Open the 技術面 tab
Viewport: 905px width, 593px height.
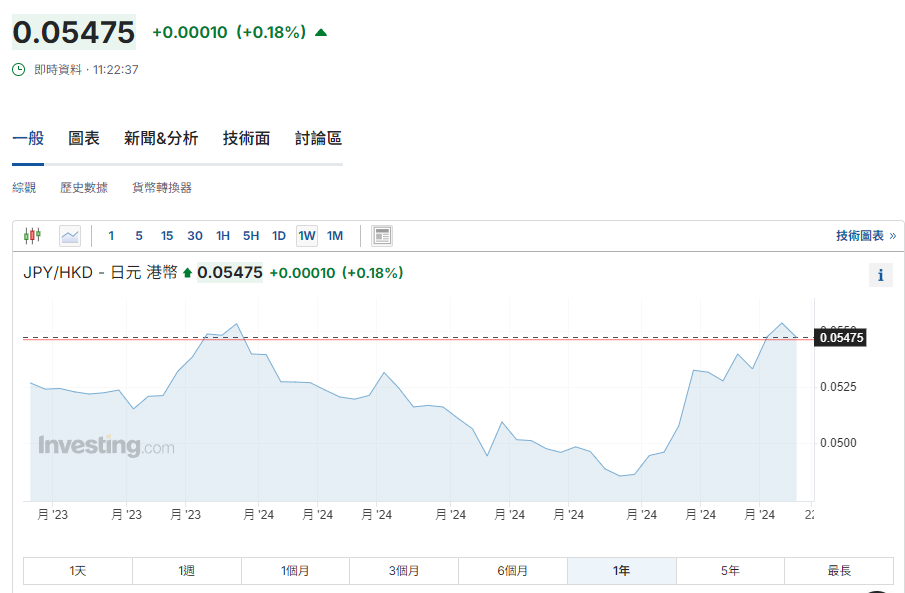tap(246, 138)
